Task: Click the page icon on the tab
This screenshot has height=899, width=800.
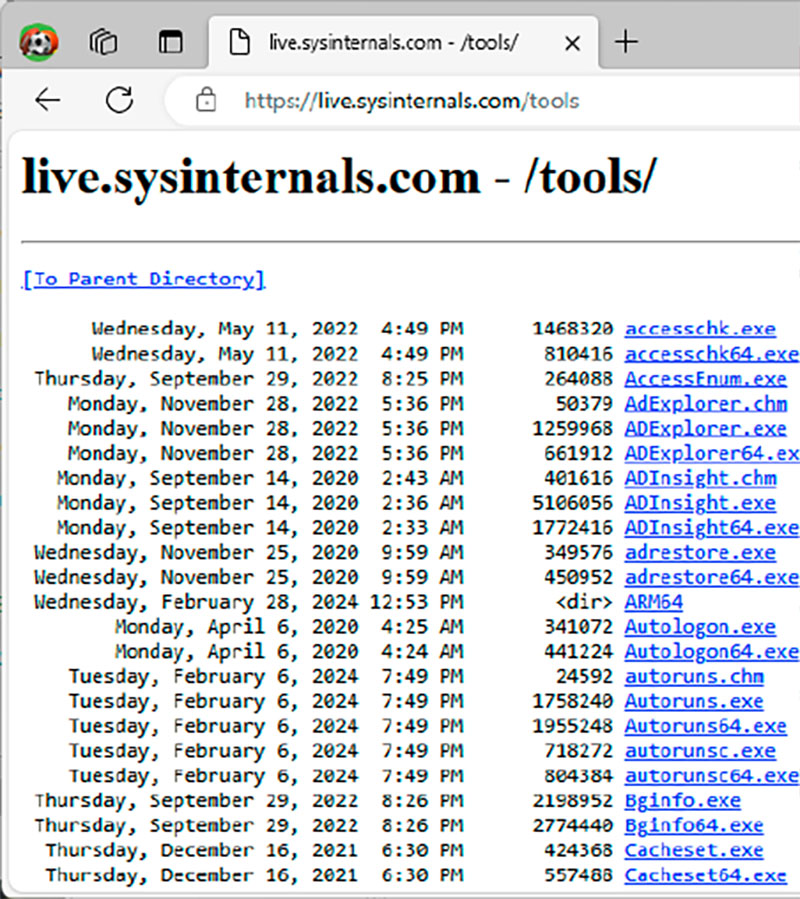Action: 240,42
